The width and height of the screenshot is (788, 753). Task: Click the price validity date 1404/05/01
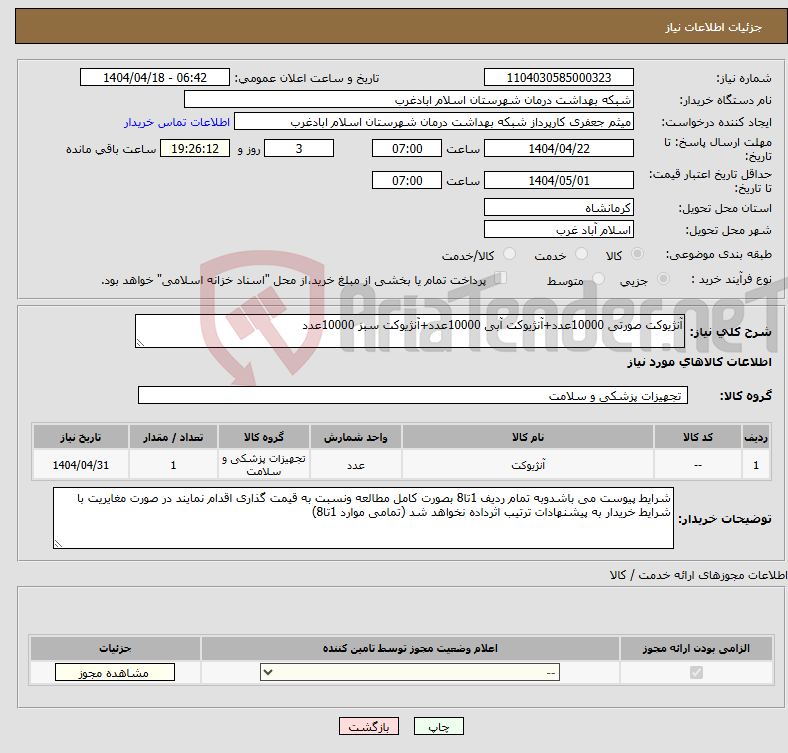coord(558,180)
